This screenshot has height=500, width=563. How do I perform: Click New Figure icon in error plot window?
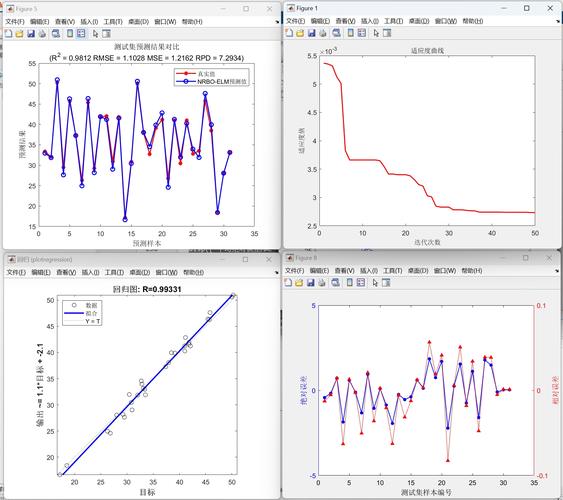click(288, 282)
